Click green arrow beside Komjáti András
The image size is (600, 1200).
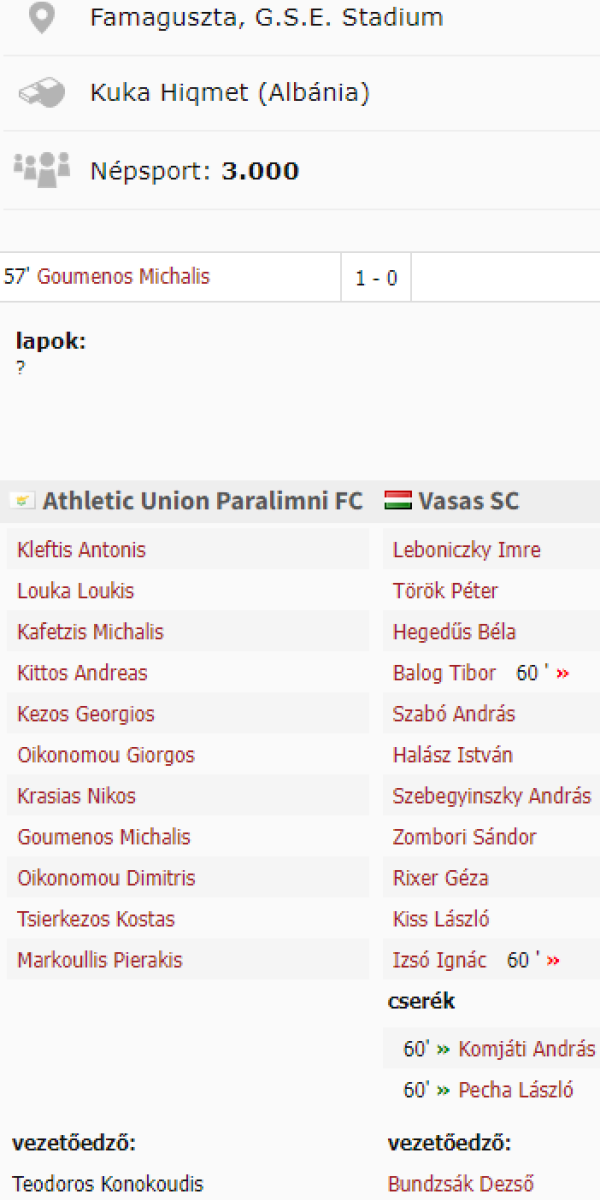(442, 1049)
